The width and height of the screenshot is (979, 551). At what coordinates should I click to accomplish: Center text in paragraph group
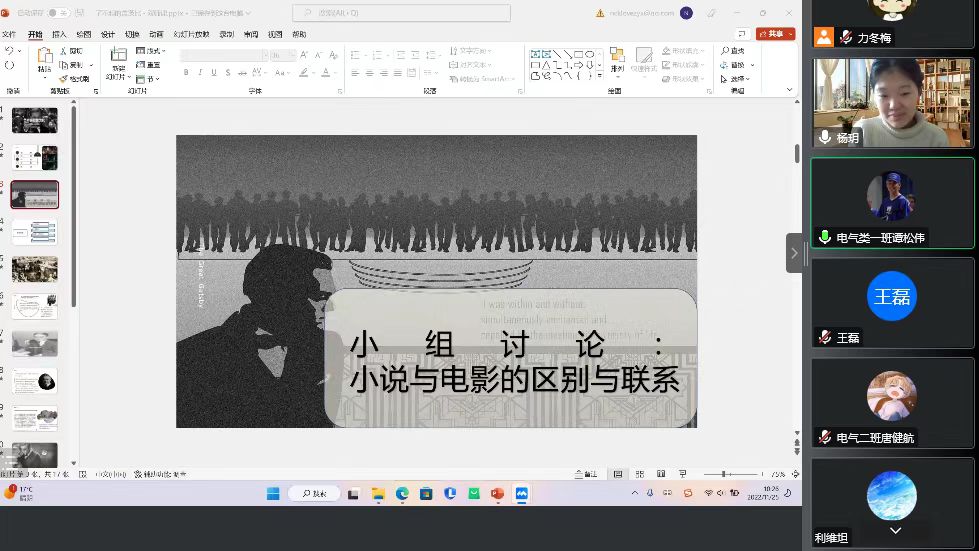(370, 73)
